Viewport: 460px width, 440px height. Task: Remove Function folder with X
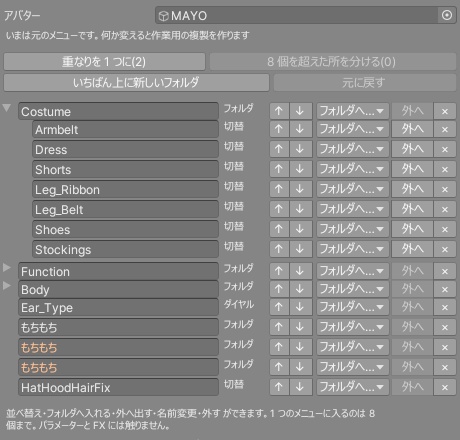[x=445, y=271]
